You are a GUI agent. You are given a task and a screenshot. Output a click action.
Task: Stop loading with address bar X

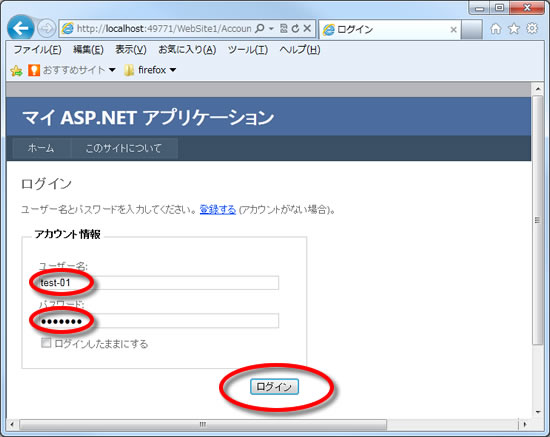click(x=307, y=28)
